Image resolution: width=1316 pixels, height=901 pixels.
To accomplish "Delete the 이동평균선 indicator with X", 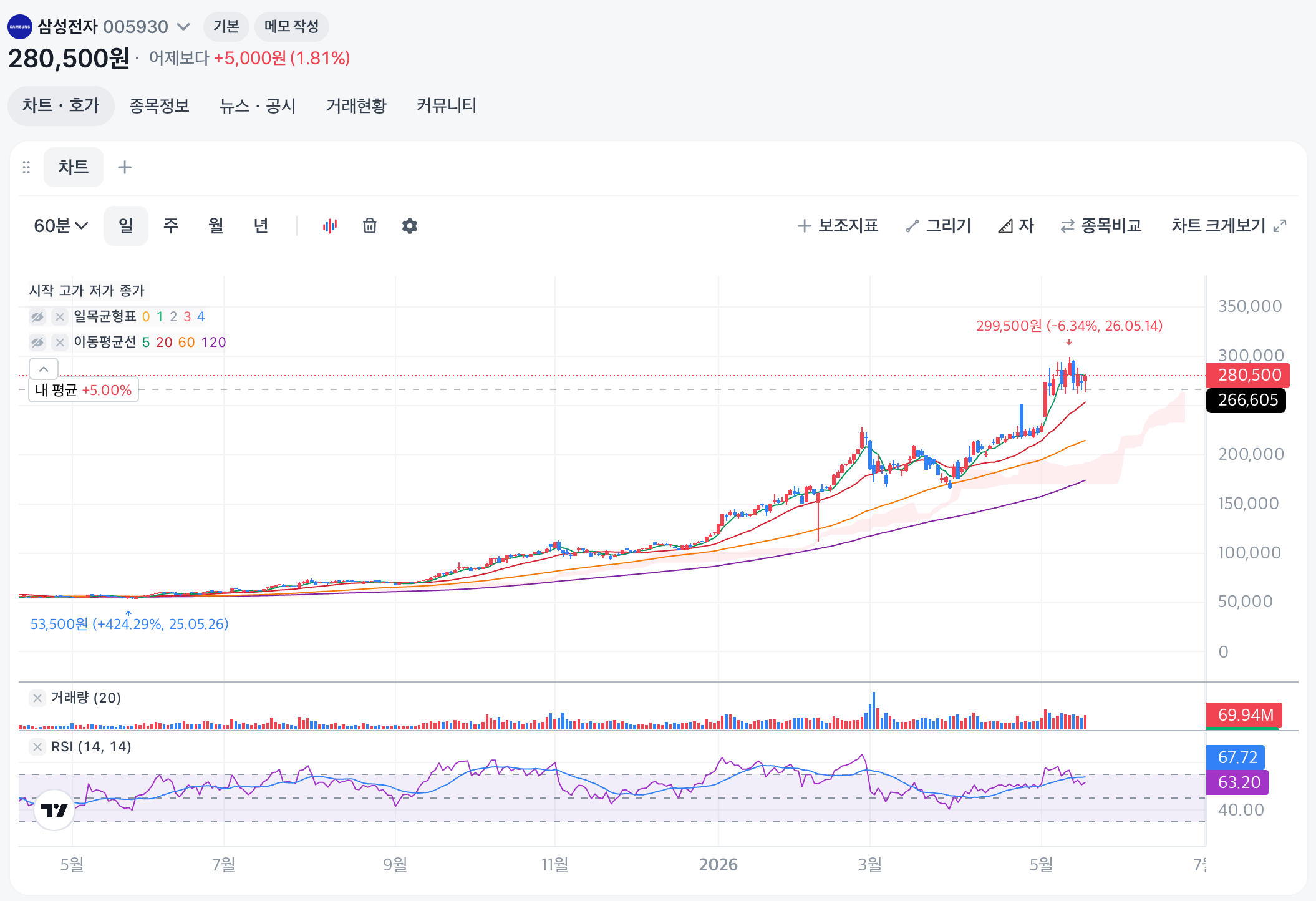I will pos(60,343).
